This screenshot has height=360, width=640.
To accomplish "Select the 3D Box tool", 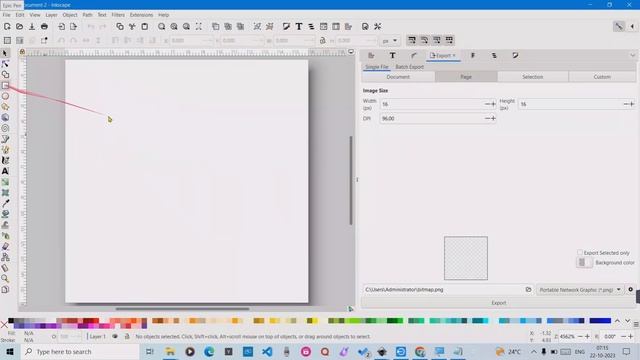I will 5,118.
